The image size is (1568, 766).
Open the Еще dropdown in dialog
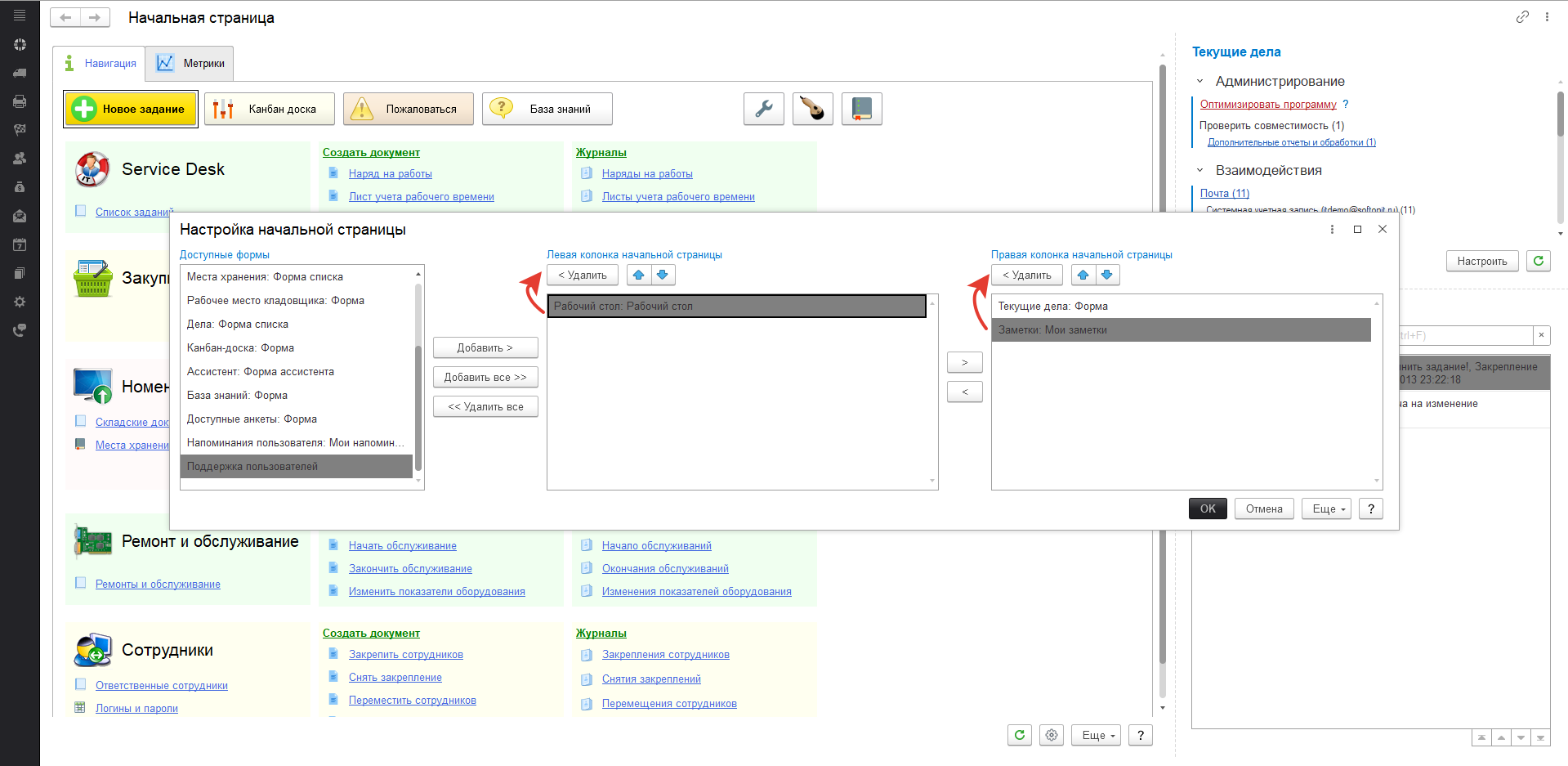(1327, 508)
